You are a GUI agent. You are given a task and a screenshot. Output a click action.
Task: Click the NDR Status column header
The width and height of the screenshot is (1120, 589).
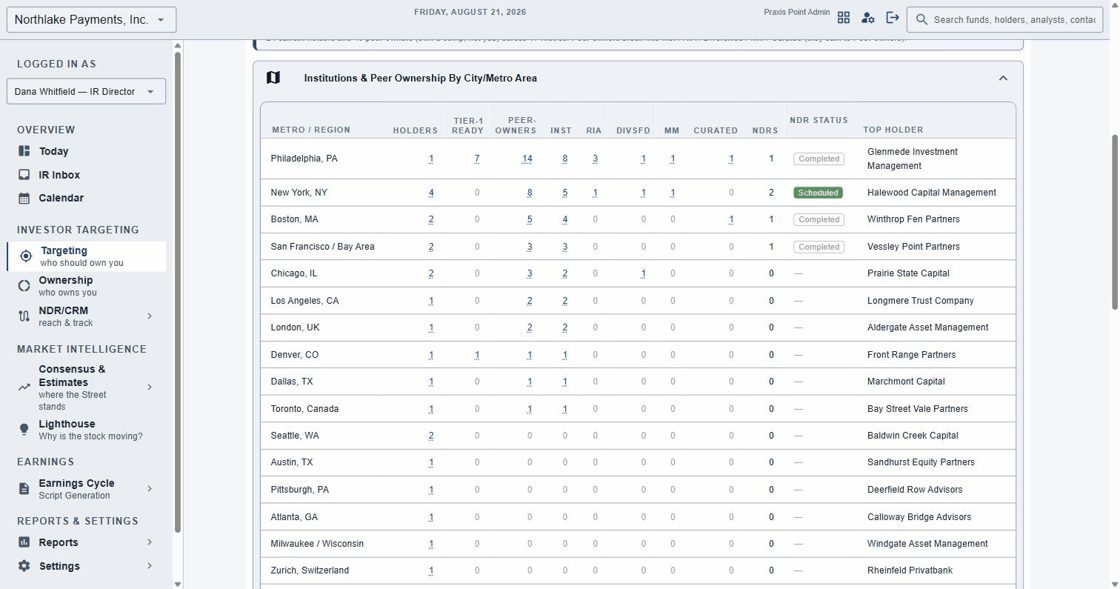819,120
